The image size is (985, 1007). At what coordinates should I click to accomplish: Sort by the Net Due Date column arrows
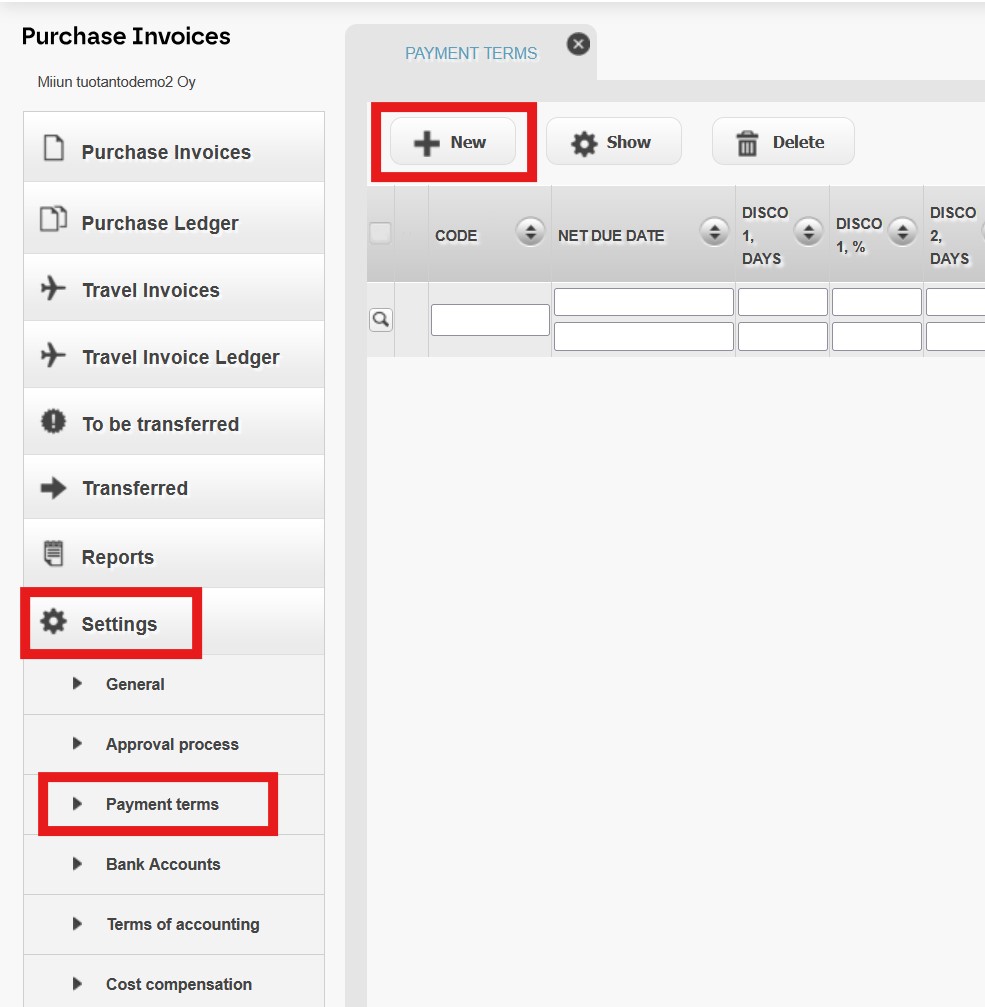pos(714,232)
